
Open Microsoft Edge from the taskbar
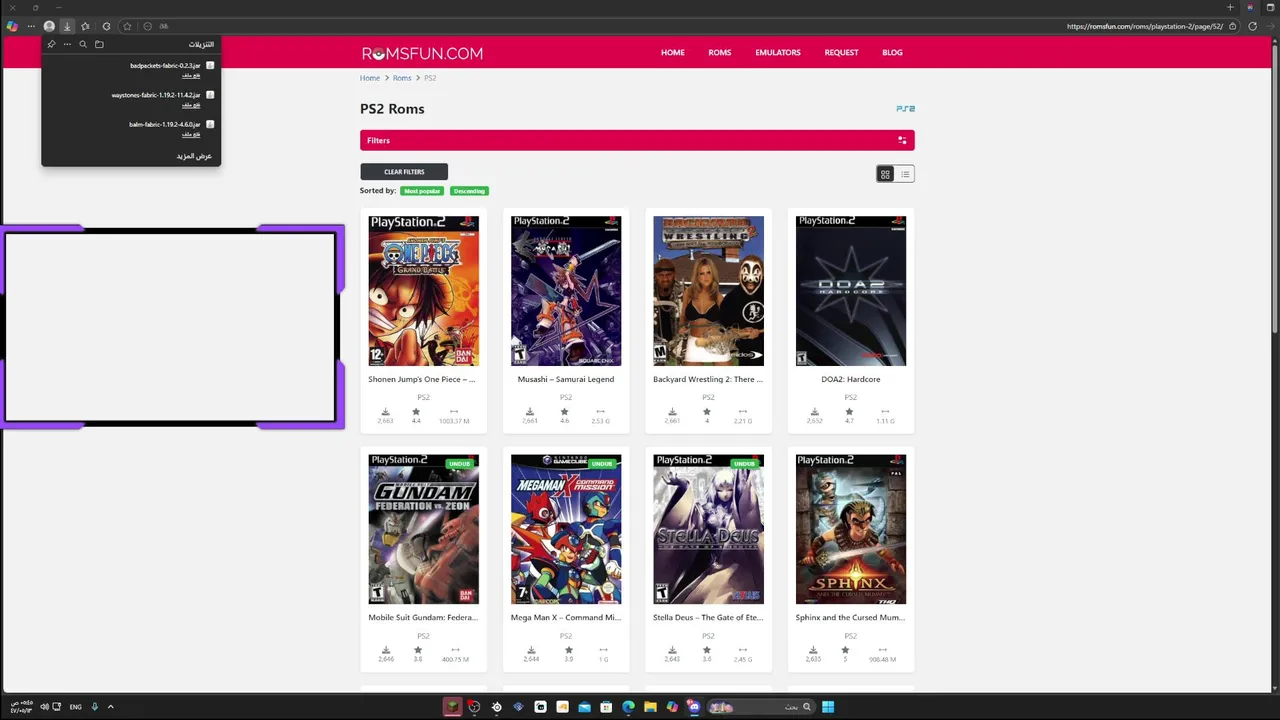pyautogui.click(x=628, y=707)
